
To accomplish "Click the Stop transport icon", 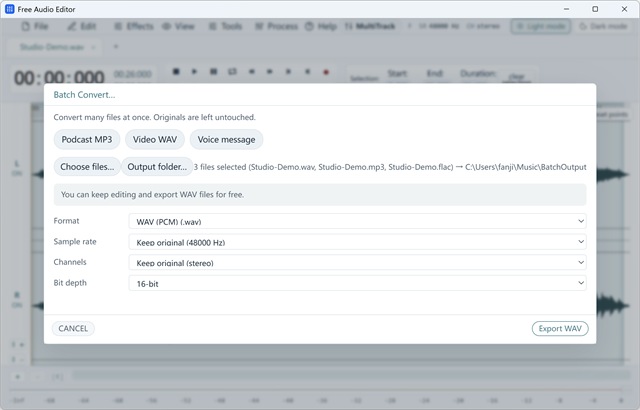I will 176,71.
